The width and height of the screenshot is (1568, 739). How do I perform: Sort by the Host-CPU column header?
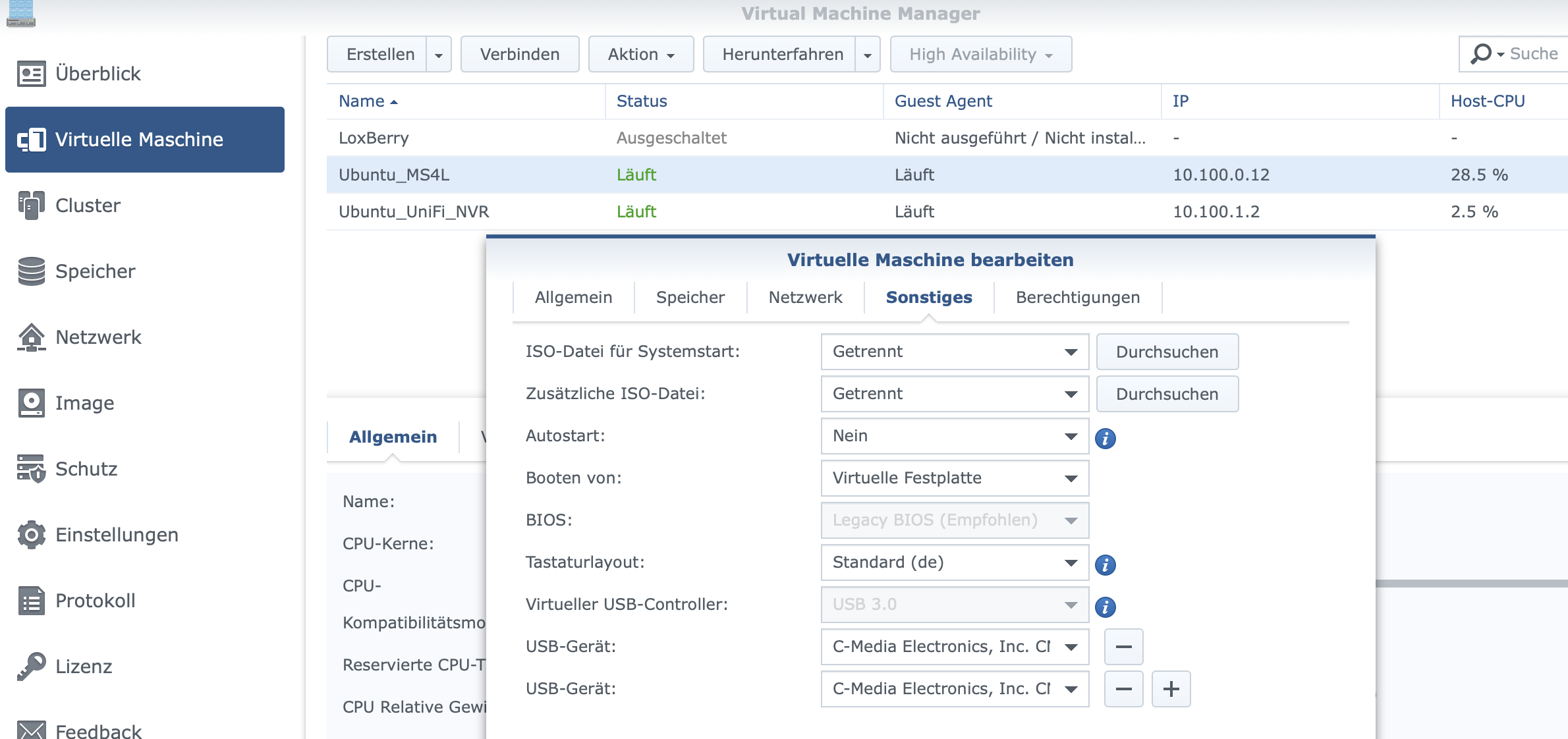[x=1503, y=101]
